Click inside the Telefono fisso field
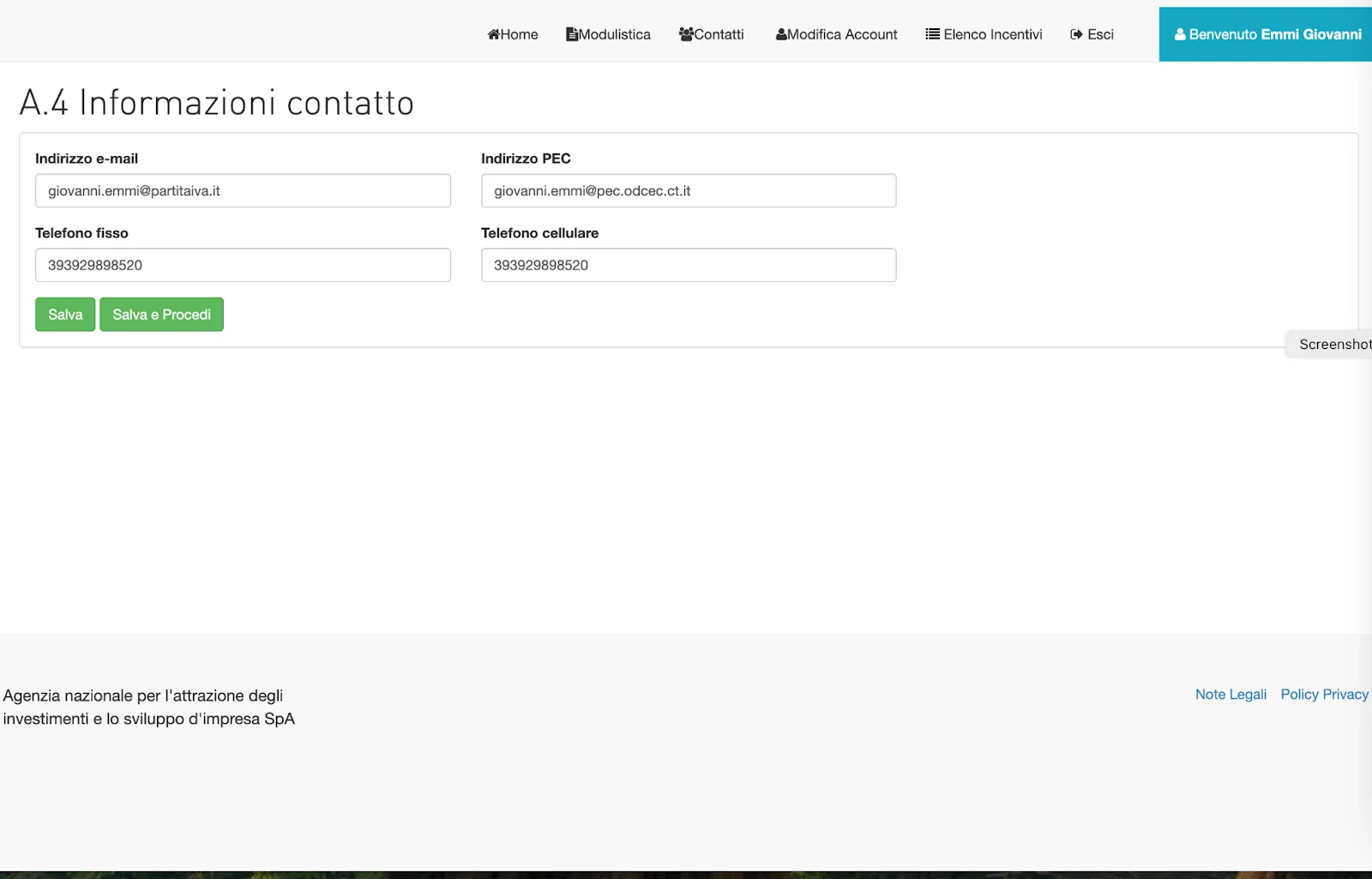This screenshot has height=879, width=1372. [243, 265]
